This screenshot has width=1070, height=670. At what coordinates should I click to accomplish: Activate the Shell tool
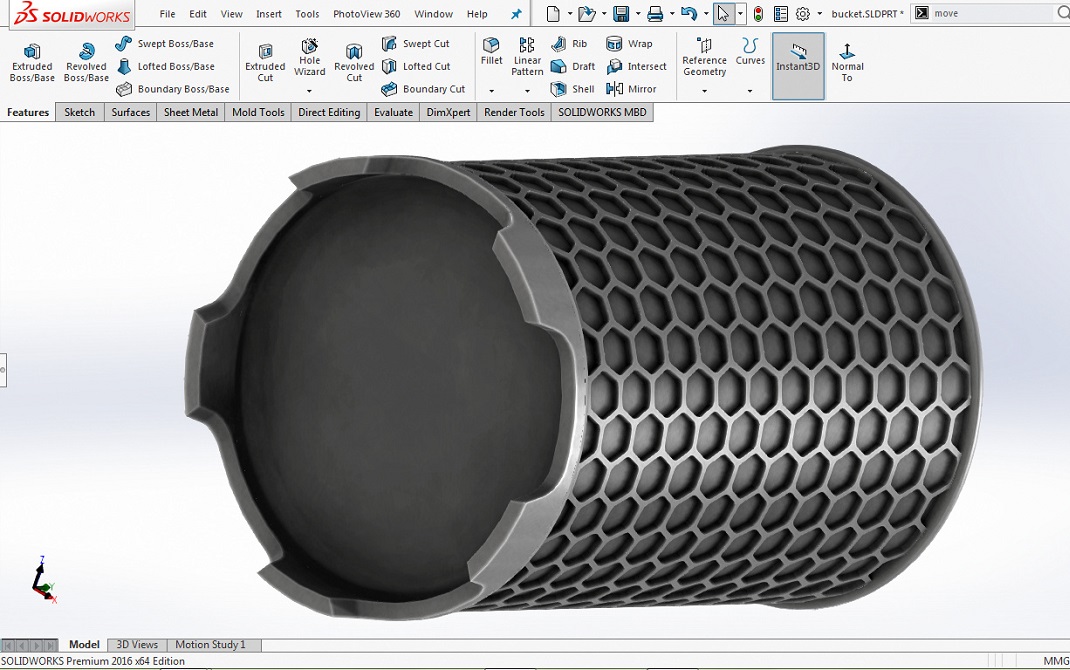[x=573, y=89]
